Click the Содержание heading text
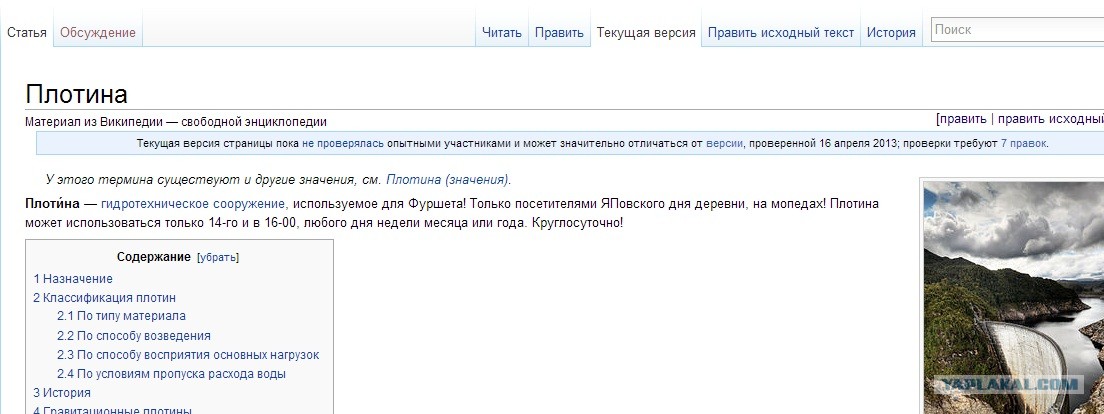Screen dimensions: 1104x414 153,257
